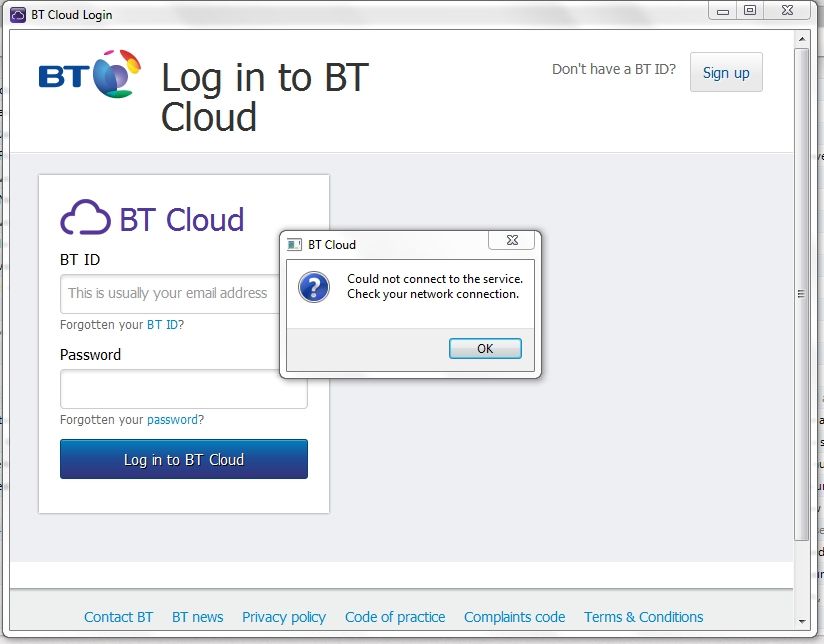The image size is (824, 644).
Task: Open the forgotten password link
Action: pos(172,420)
